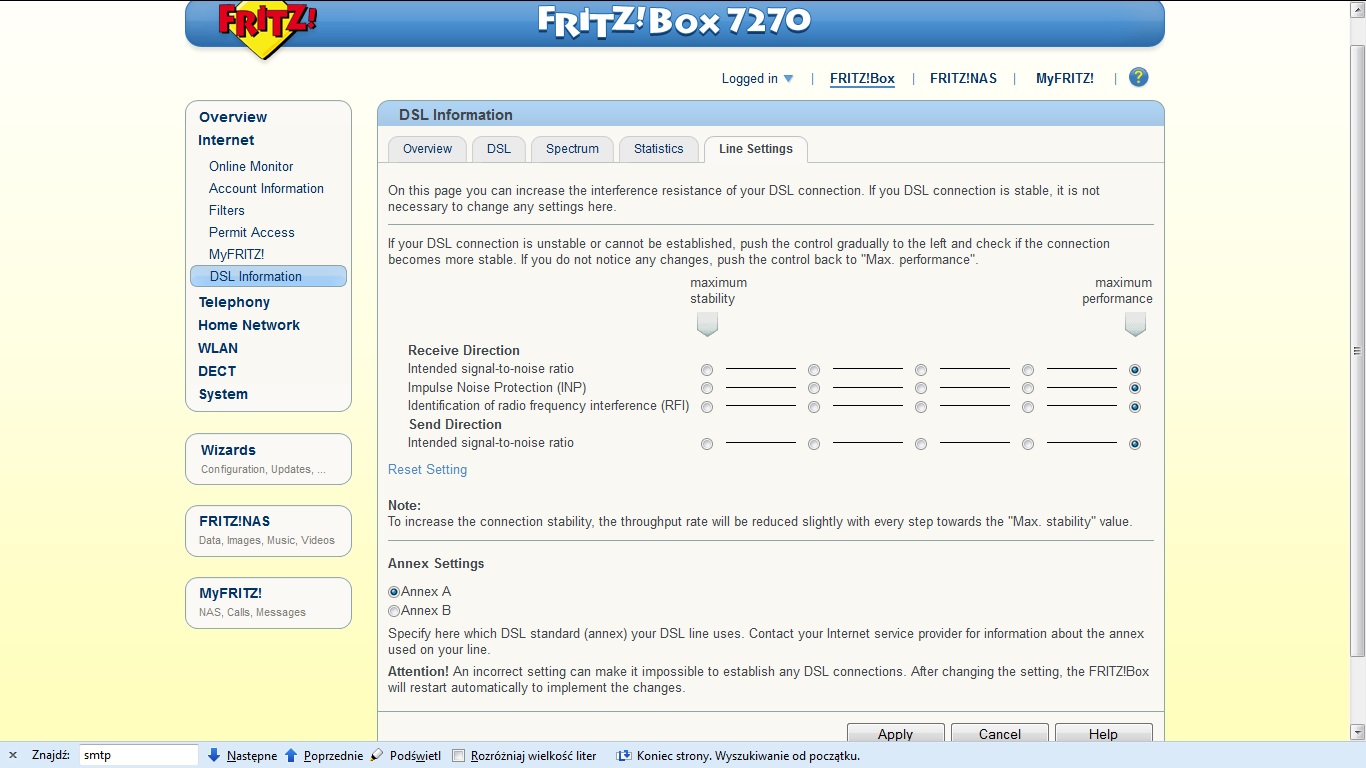Screen dimensions: 1366x768
Task: Expand the WLAN sidebar section
Action: point(218,348)
